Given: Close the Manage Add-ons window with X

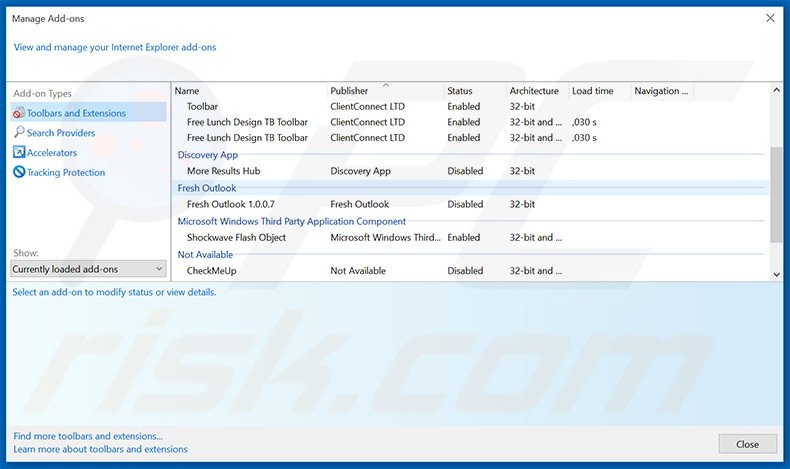Looking at the screenshot, I should click(x=770, y=18).
